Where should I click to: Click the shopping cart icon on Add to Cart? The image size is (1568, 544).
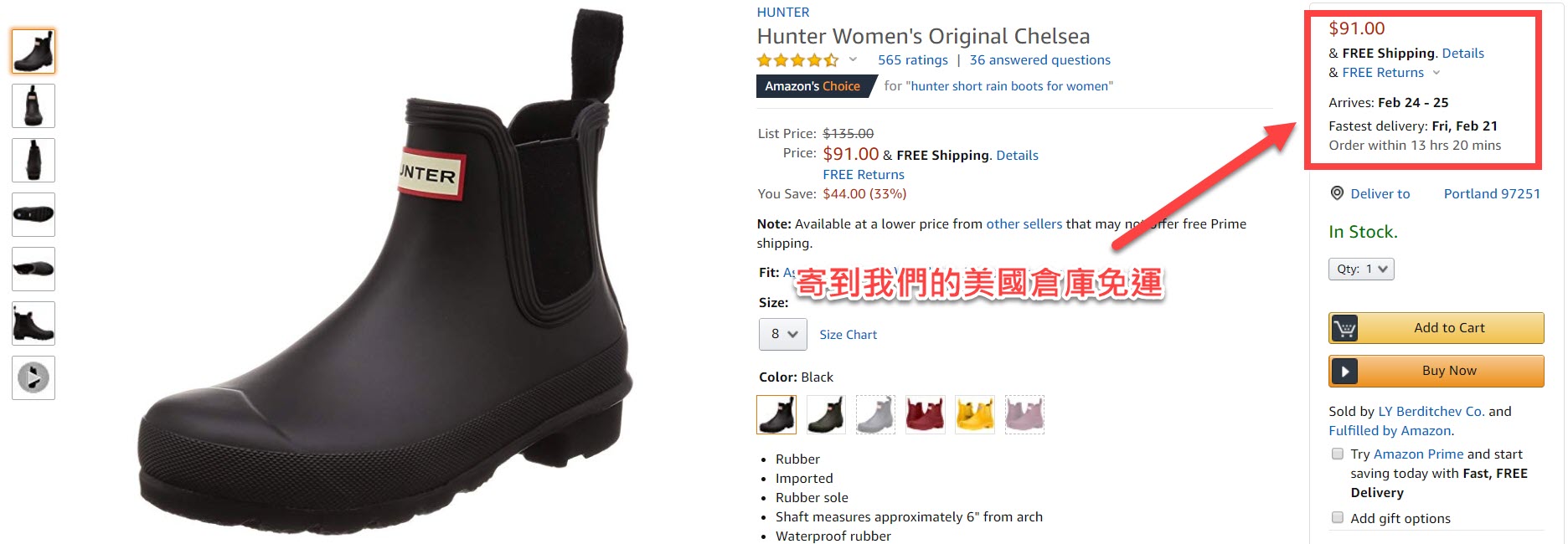pos(1344,328)
